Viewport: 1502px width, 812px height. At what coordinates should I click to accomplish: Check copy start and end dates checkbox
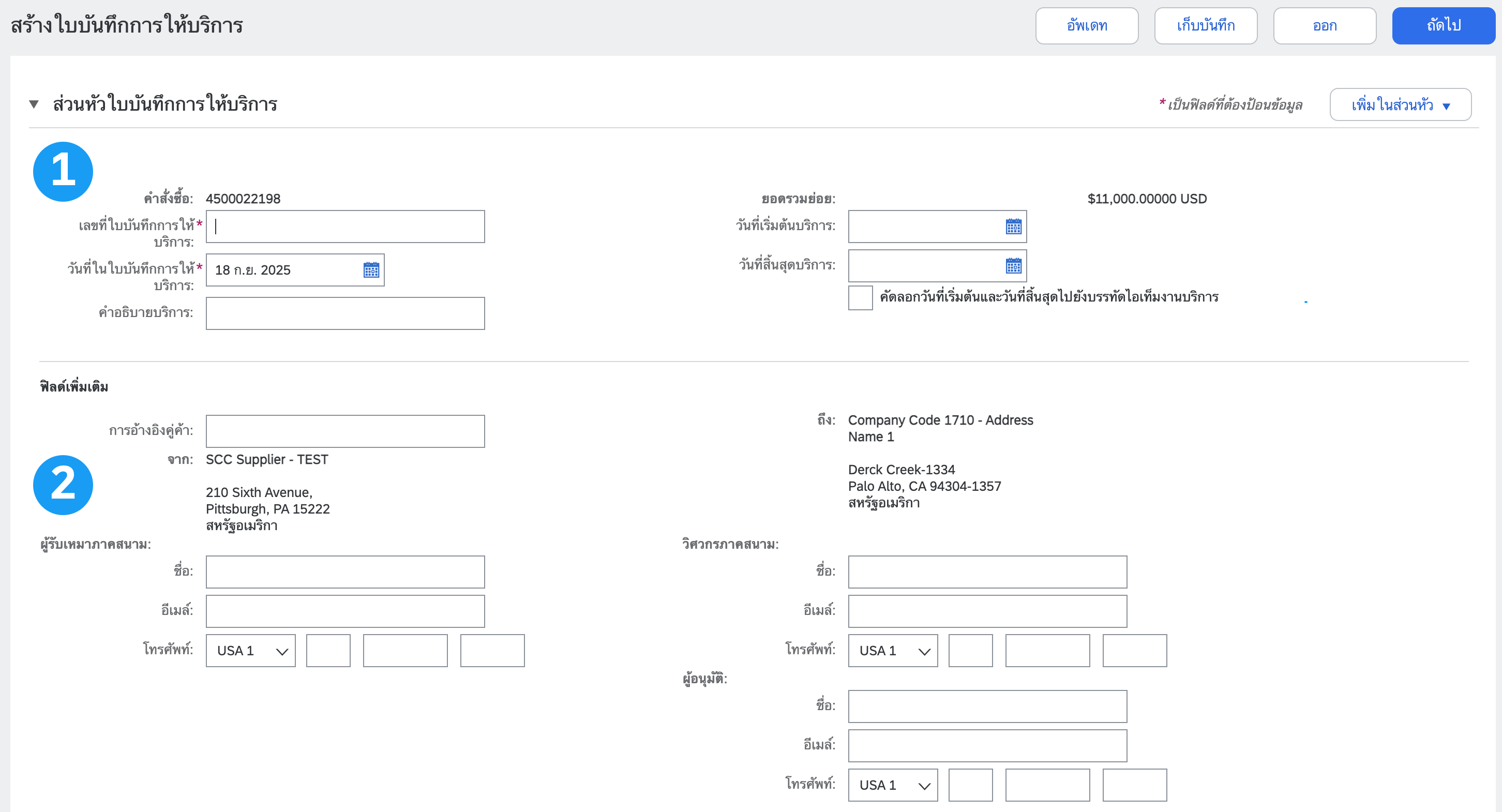tap(860, 297)
